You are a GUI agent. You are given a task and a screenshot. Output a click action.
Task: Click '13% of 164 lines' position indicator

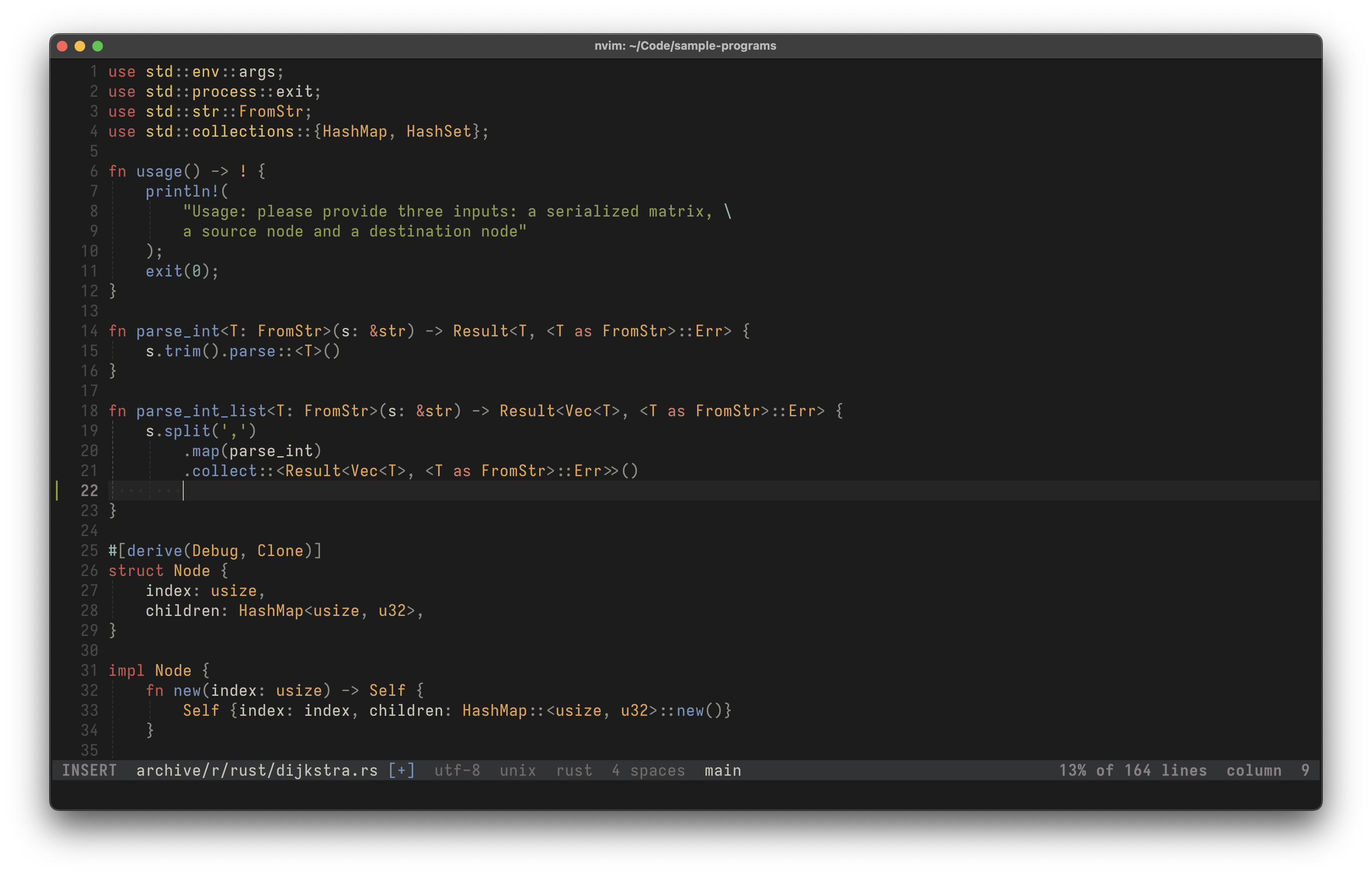(1133, 770)
